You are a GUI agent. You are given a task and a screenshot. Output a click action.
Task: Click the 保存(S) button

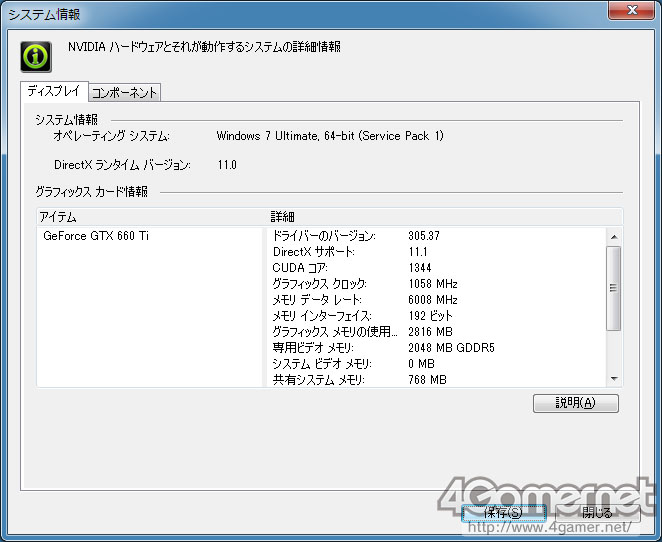[x=504, y=513]
